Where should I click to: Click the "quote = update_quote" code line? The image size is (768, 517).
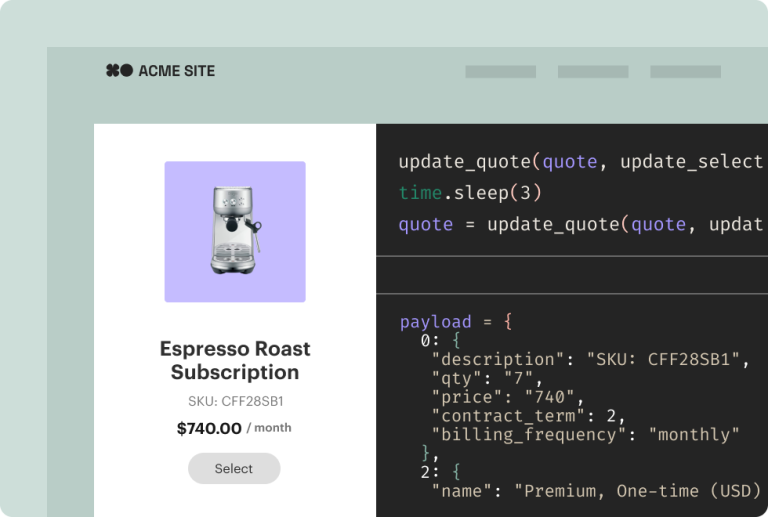coord(580,224)
